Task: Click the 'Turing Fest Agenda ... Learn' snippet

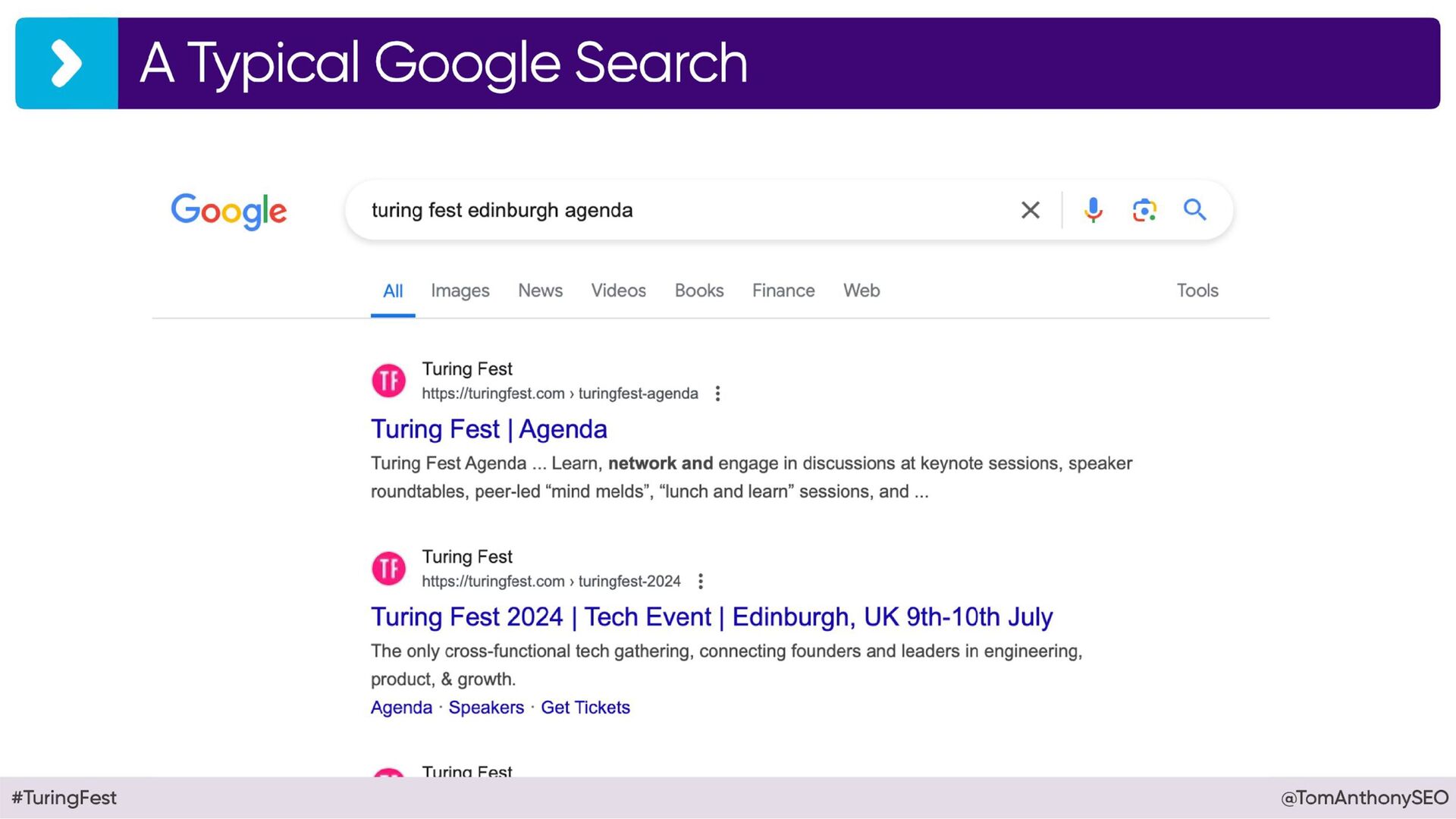Action: point(752,477)
